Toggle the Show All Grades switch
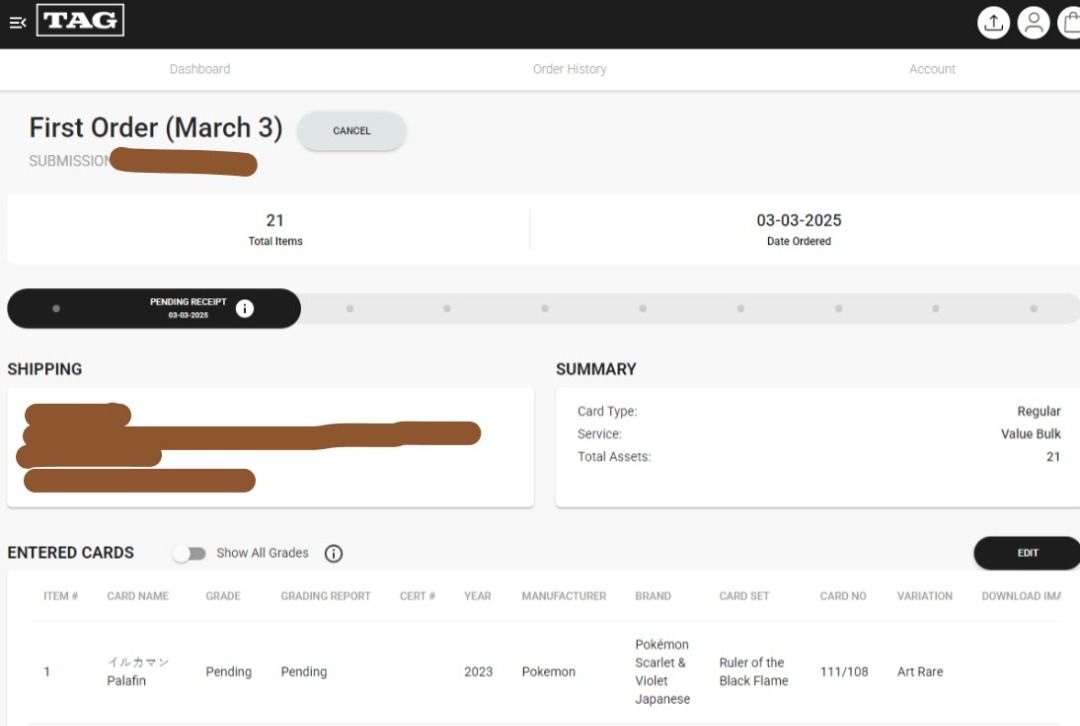The width and height of the screenshot is (1080, 726). [189, 553]
